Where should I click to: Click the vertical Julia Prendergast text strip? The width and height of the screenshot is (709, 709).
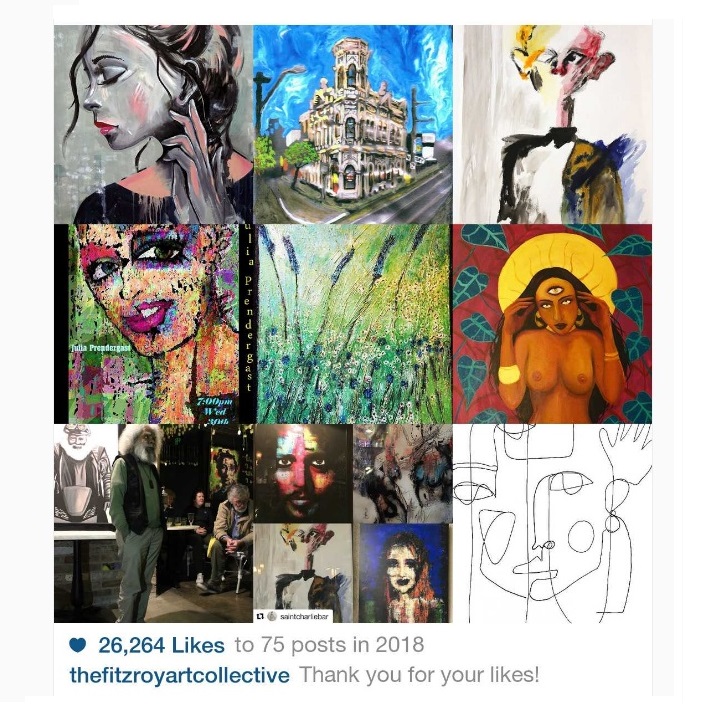248,324
